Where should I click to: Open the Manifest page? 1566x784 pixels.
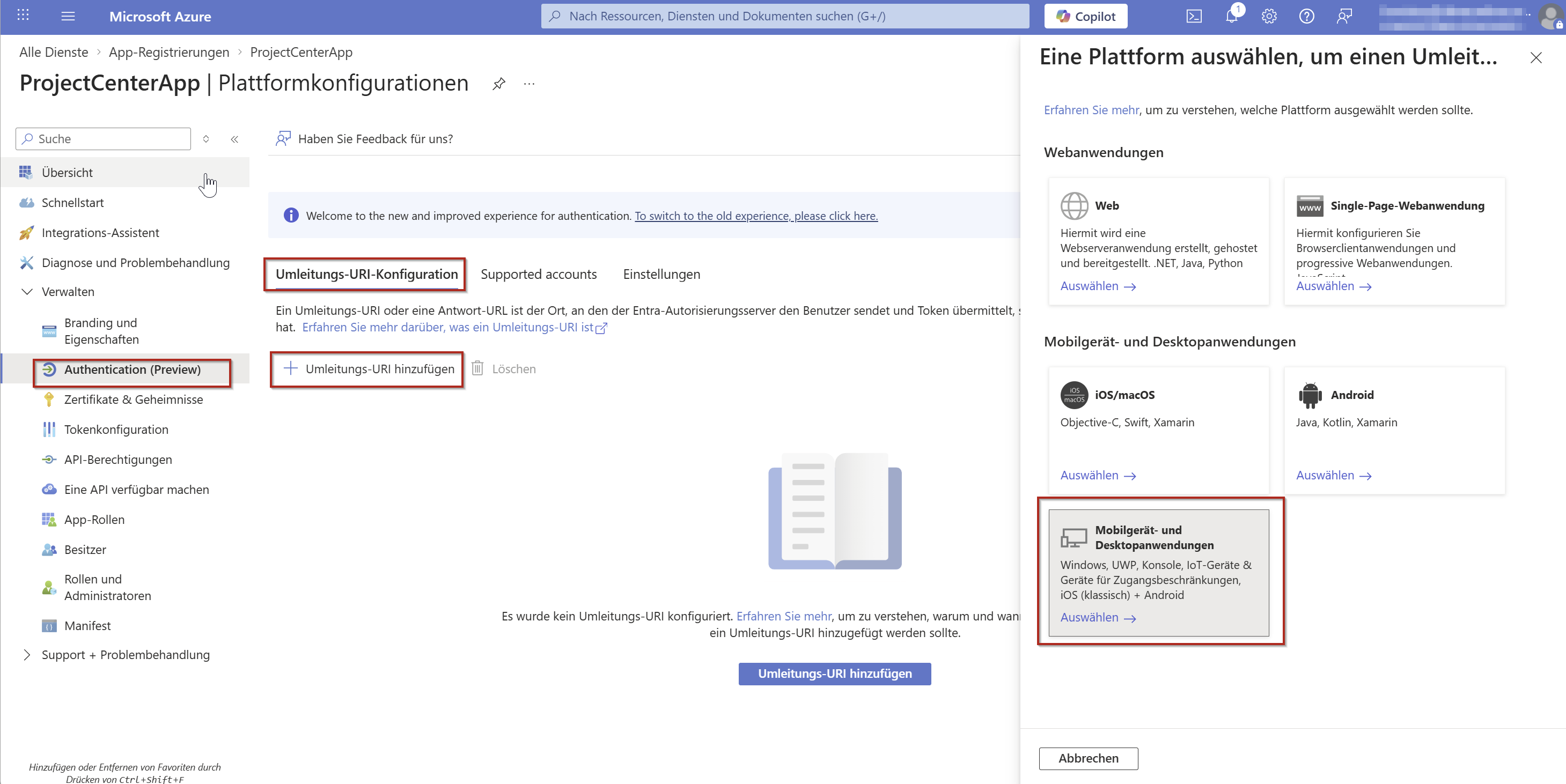pos(125,626)
